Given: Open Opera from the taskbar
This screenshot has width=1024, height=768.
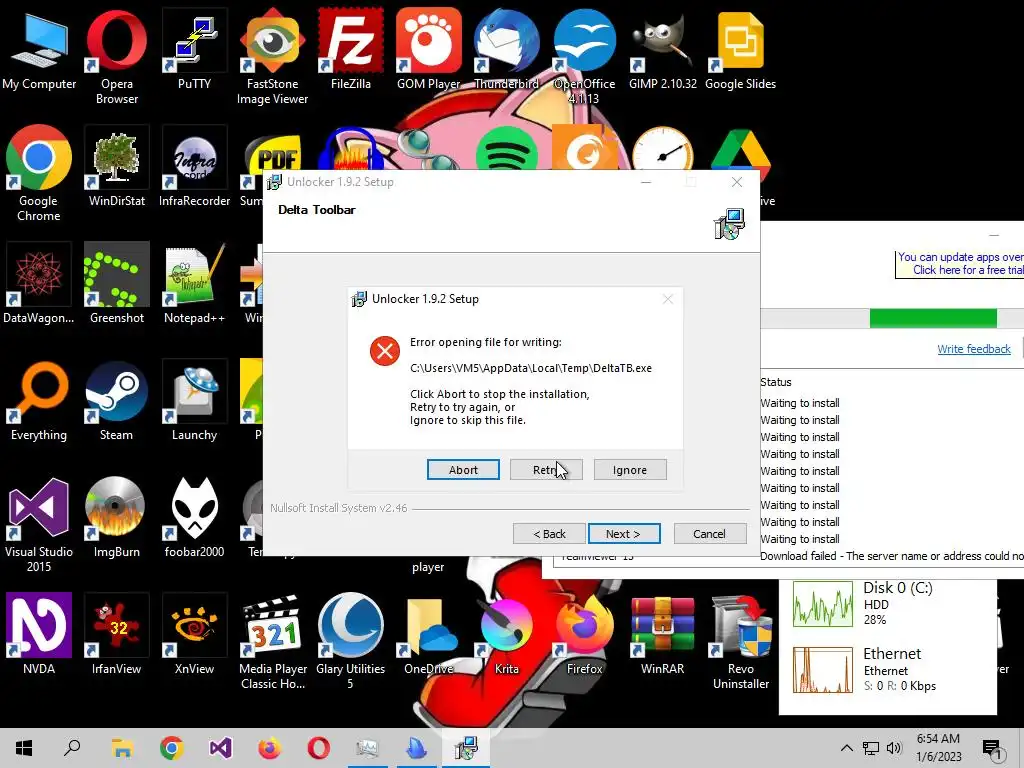Looking at the screenshot, I should (319, 748).
